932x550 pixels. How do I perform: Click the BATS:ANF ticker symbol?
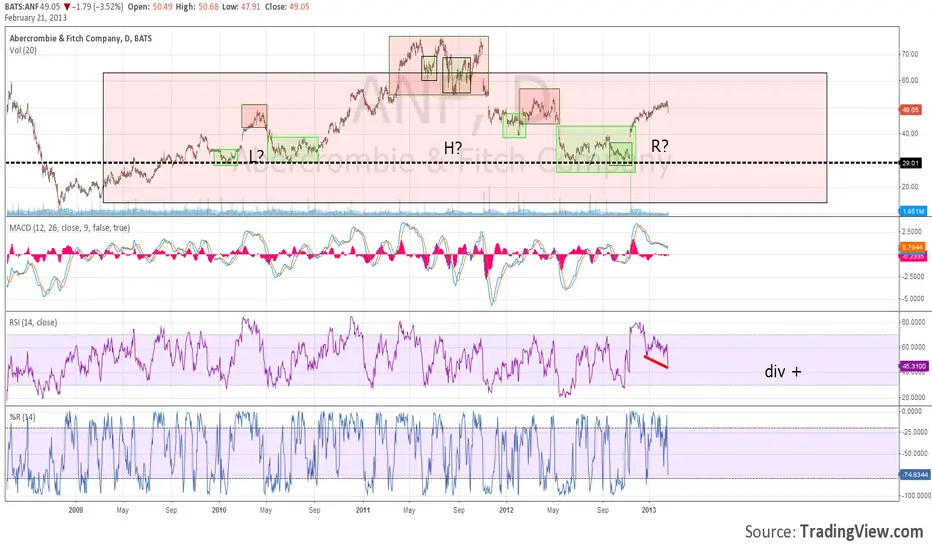pos(21,7)
